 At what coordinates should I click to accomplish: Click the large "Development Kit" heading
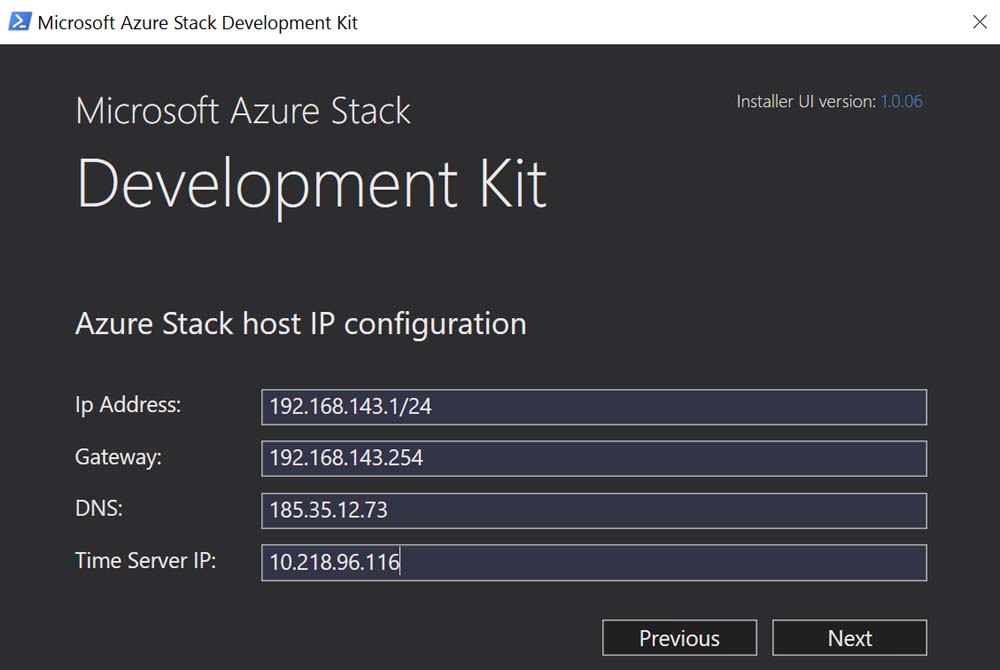click(x=311, y=183)
